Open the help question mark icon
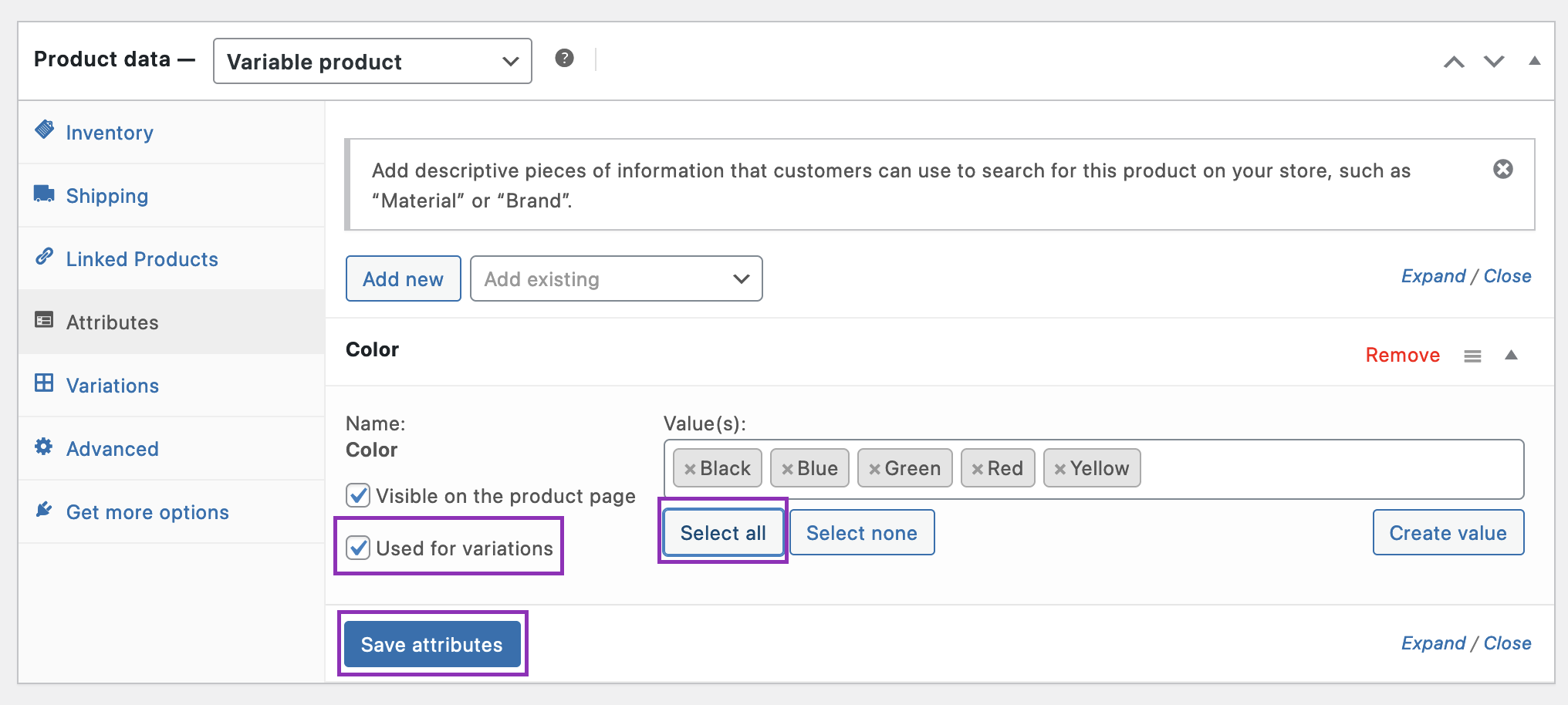Viewport: 1568px width, 705px height. click(x=564, y=57)
